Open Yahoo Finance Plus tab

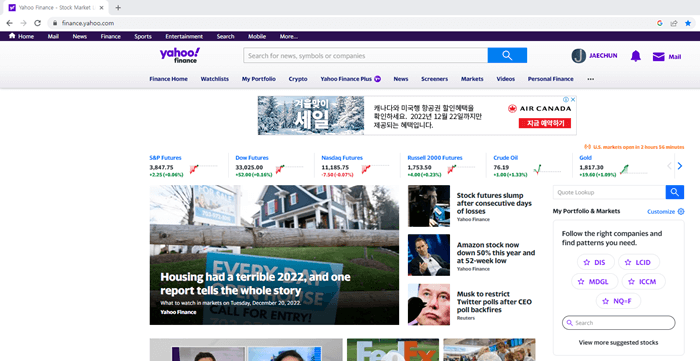pyautogui.click(x=350, y=79)
